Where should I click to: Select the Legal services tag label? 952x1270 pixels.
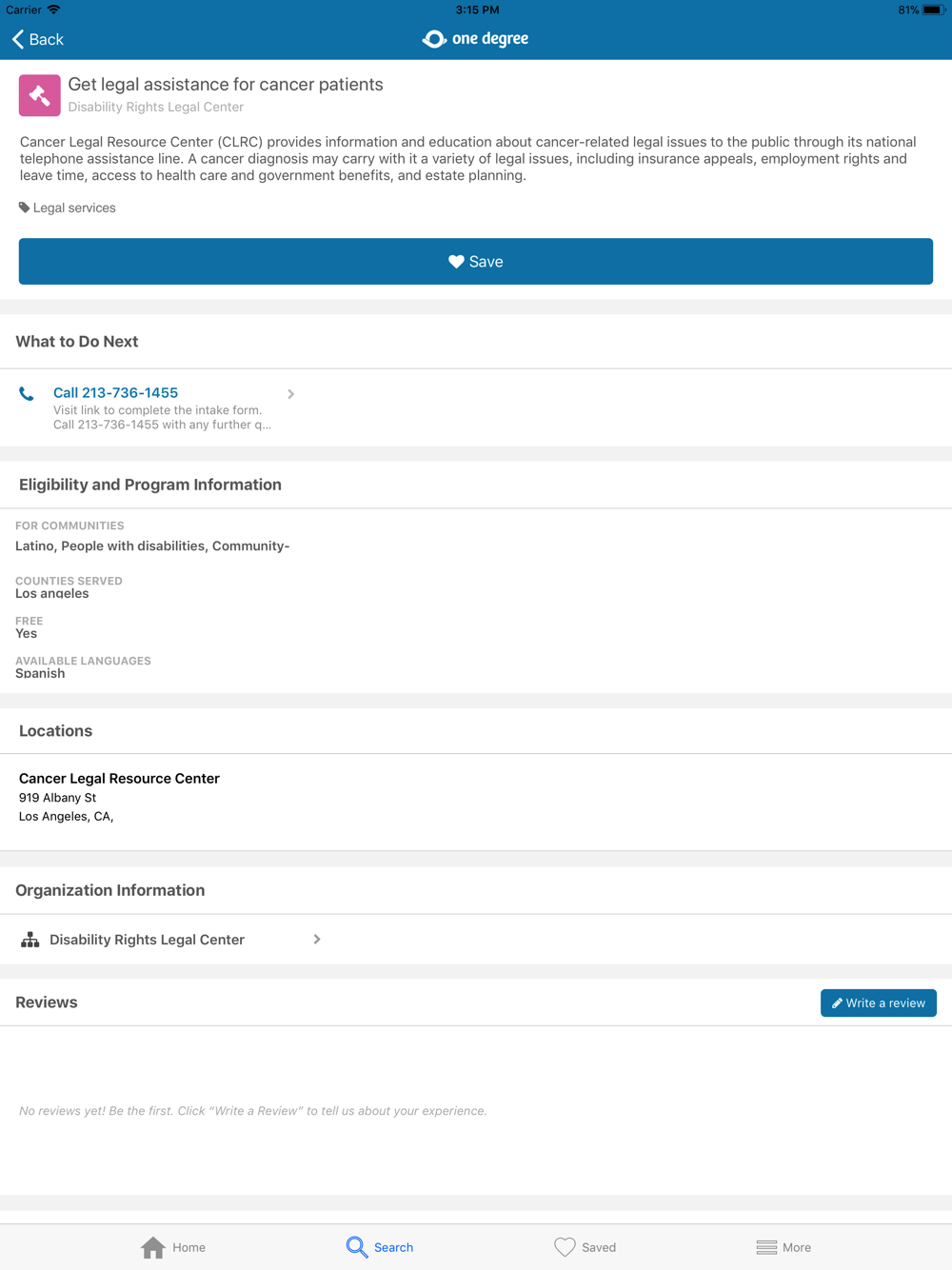click(x=74, y=208)
